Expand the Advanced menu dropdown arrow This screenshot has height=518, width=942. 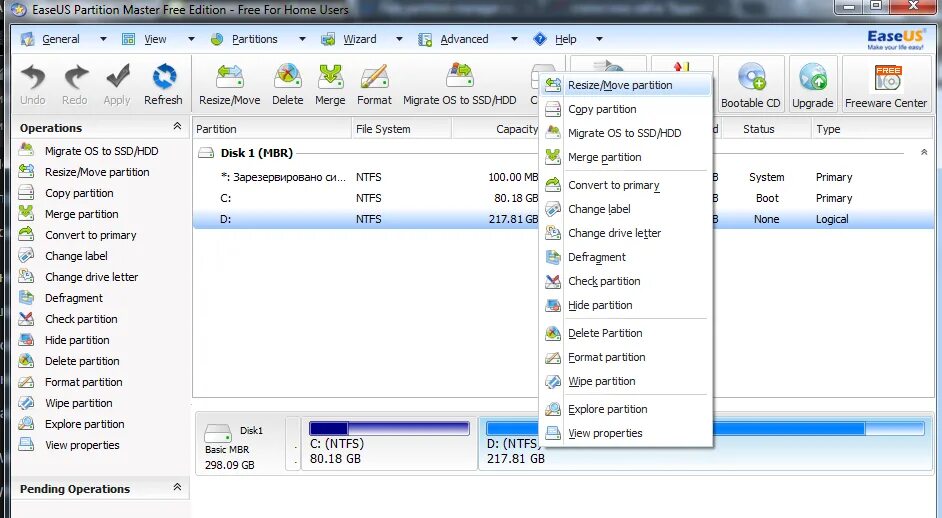click(x=514, y=39)
